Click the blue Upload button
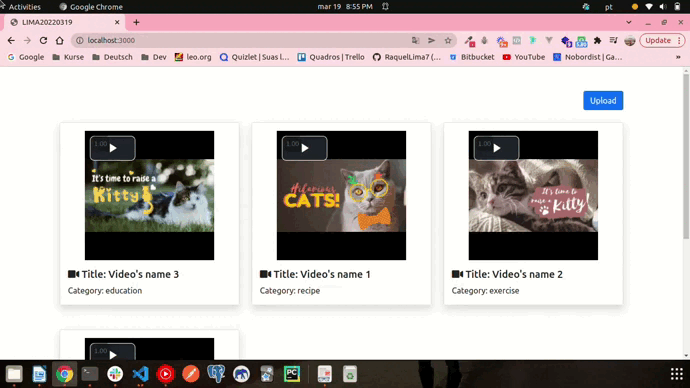This screenshot has height=388, width=690. pyautogui.click(x=603, y=100)
